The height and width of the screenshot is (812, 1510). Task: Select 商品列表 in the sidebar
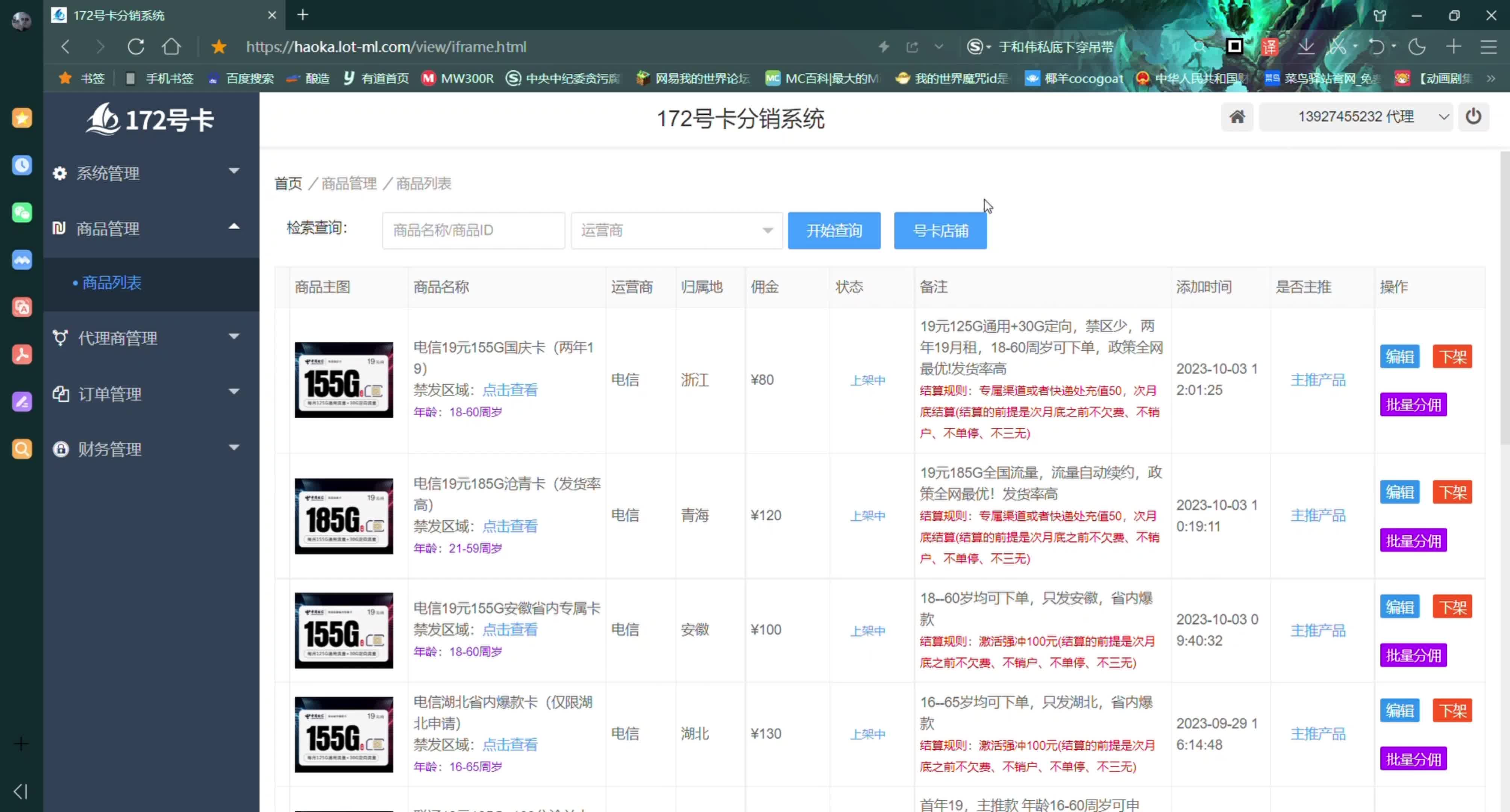[x=111, y=283]
